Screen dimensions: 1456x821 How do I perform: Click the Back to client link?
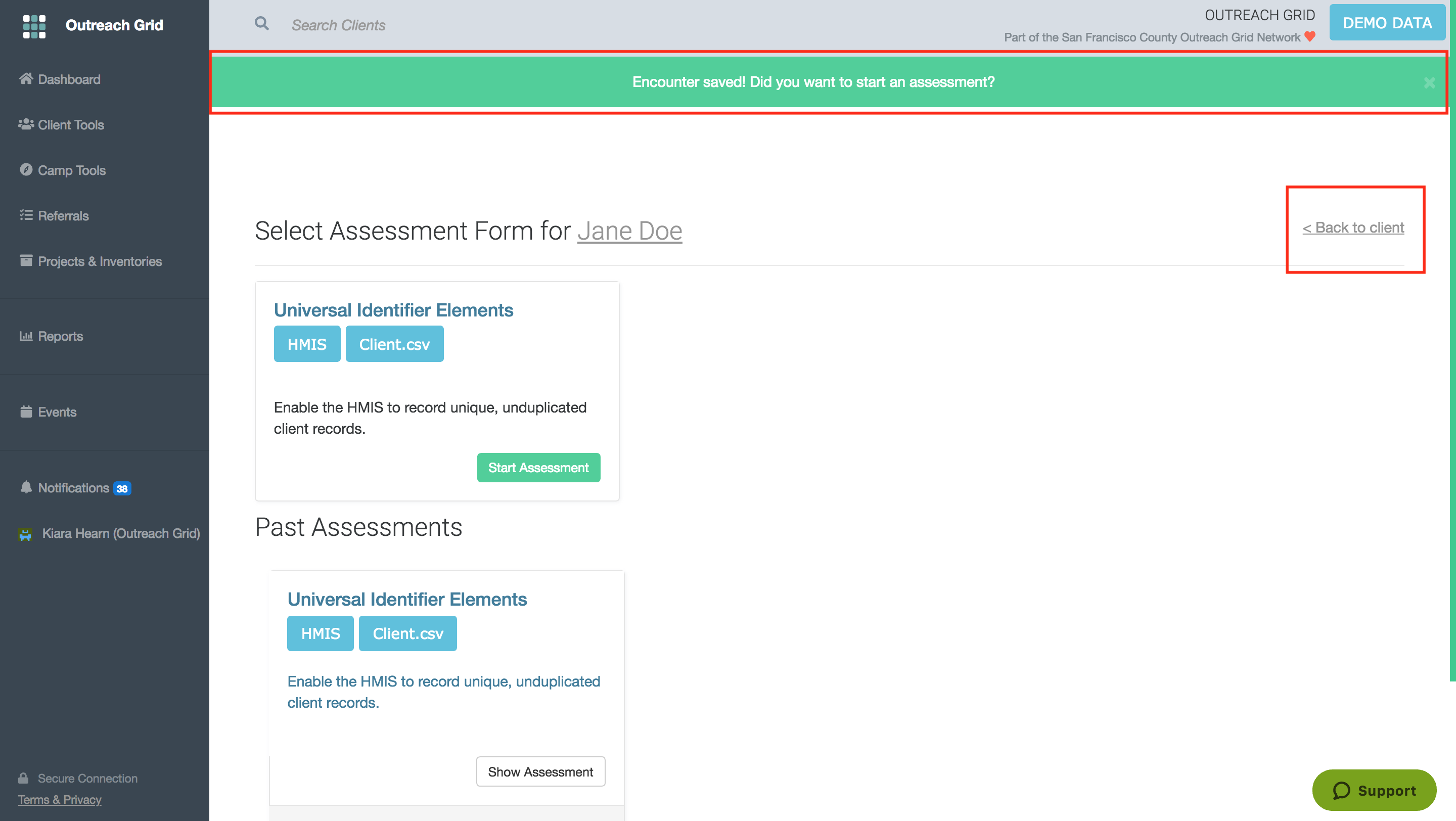pos(1353,227)
